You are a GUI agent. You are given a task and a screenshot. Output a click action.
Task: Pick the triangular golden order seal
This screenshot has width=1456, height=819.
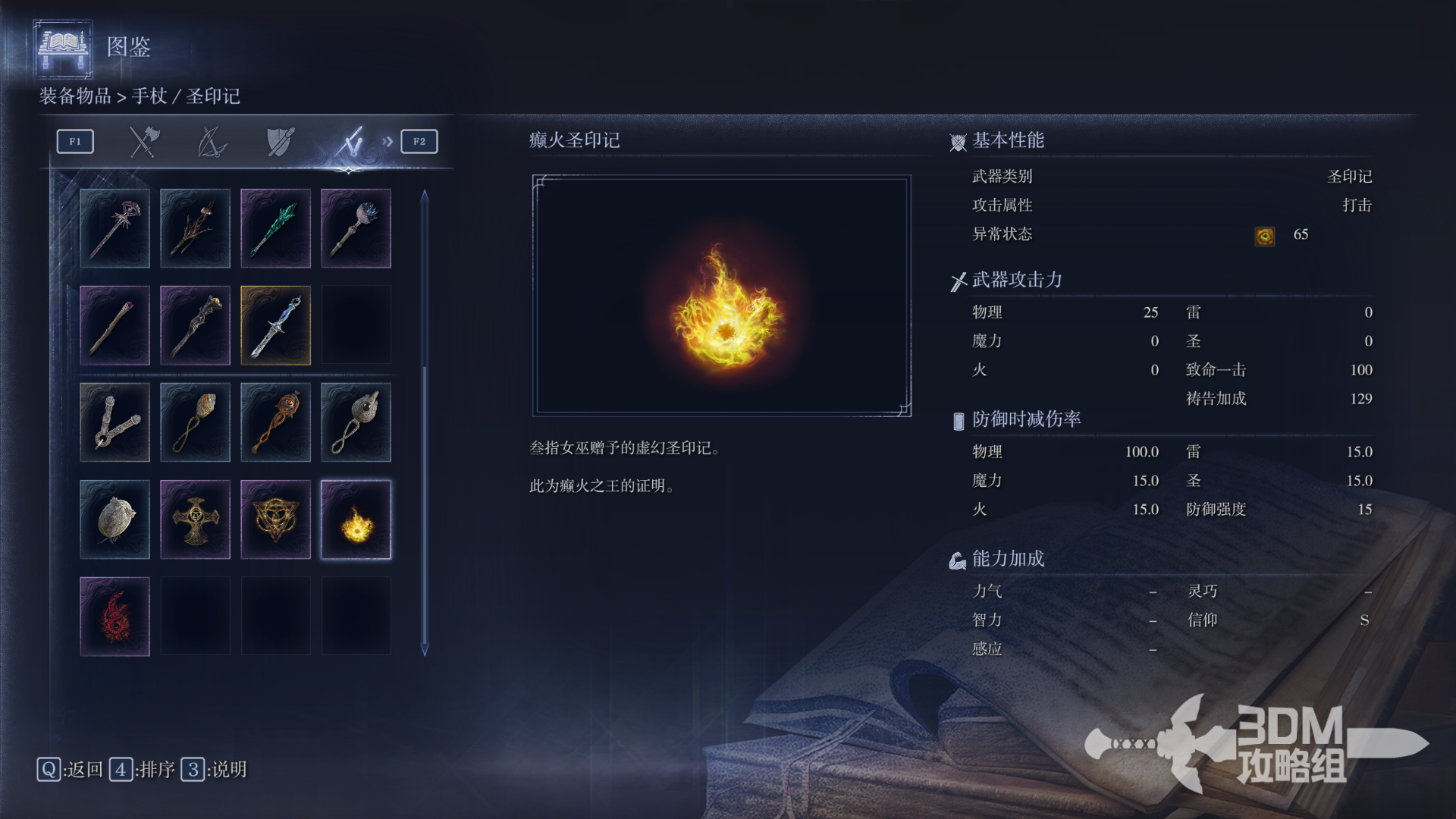pyautogui.click(x=275, y=519)
